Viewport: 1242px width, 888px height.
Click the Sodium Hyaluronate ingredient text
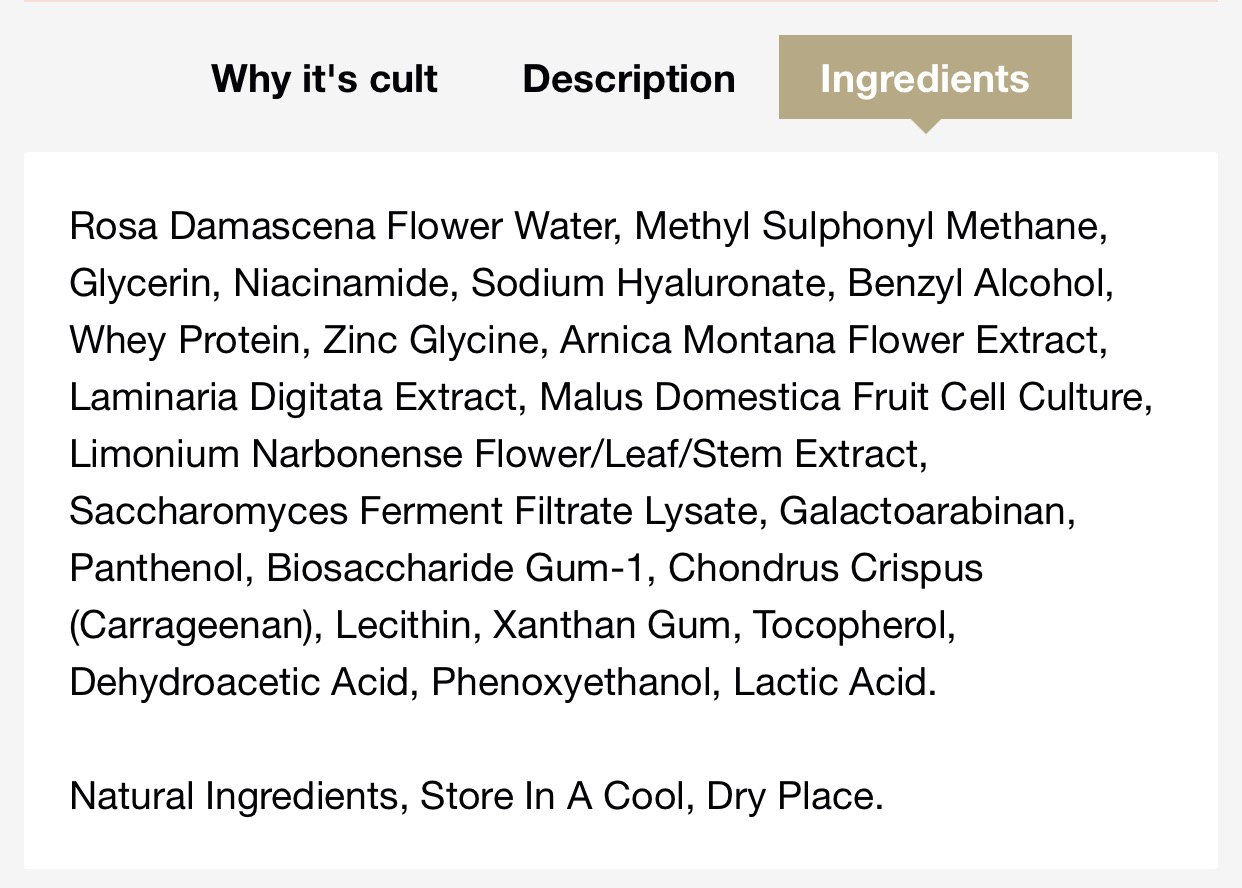pos(646,284)
